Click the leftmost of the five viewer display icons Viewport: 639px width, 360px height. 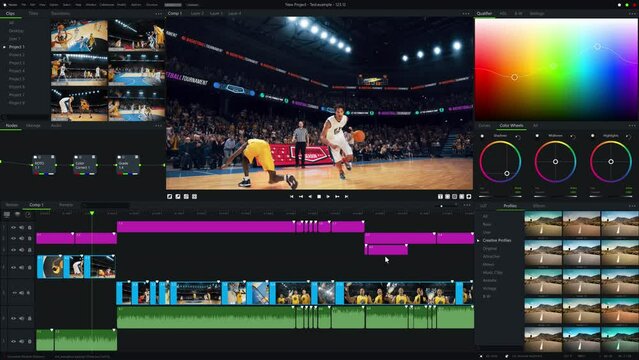(440, 197)
